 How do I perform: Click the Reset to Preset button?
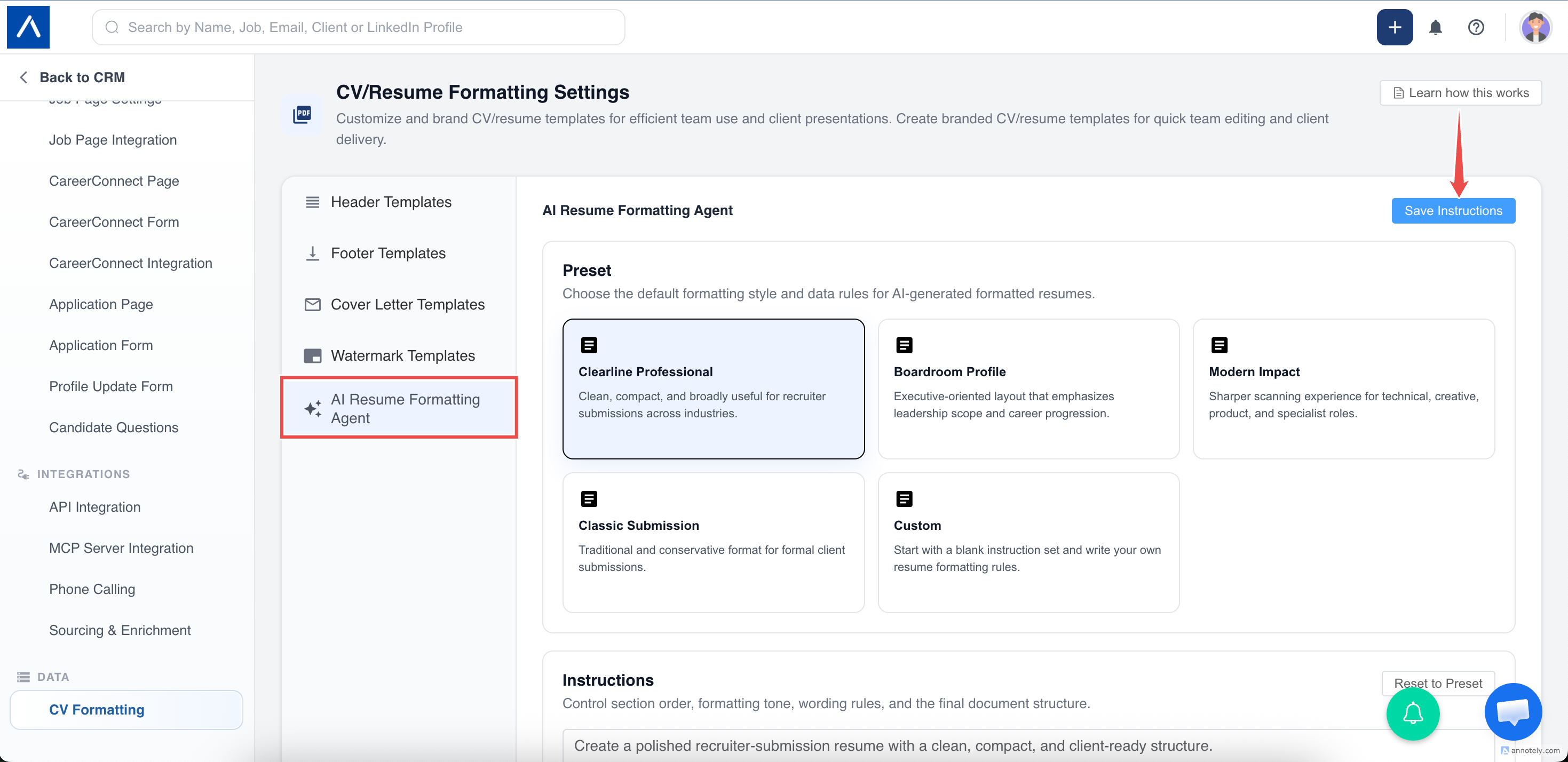(x=1438, y=683)
